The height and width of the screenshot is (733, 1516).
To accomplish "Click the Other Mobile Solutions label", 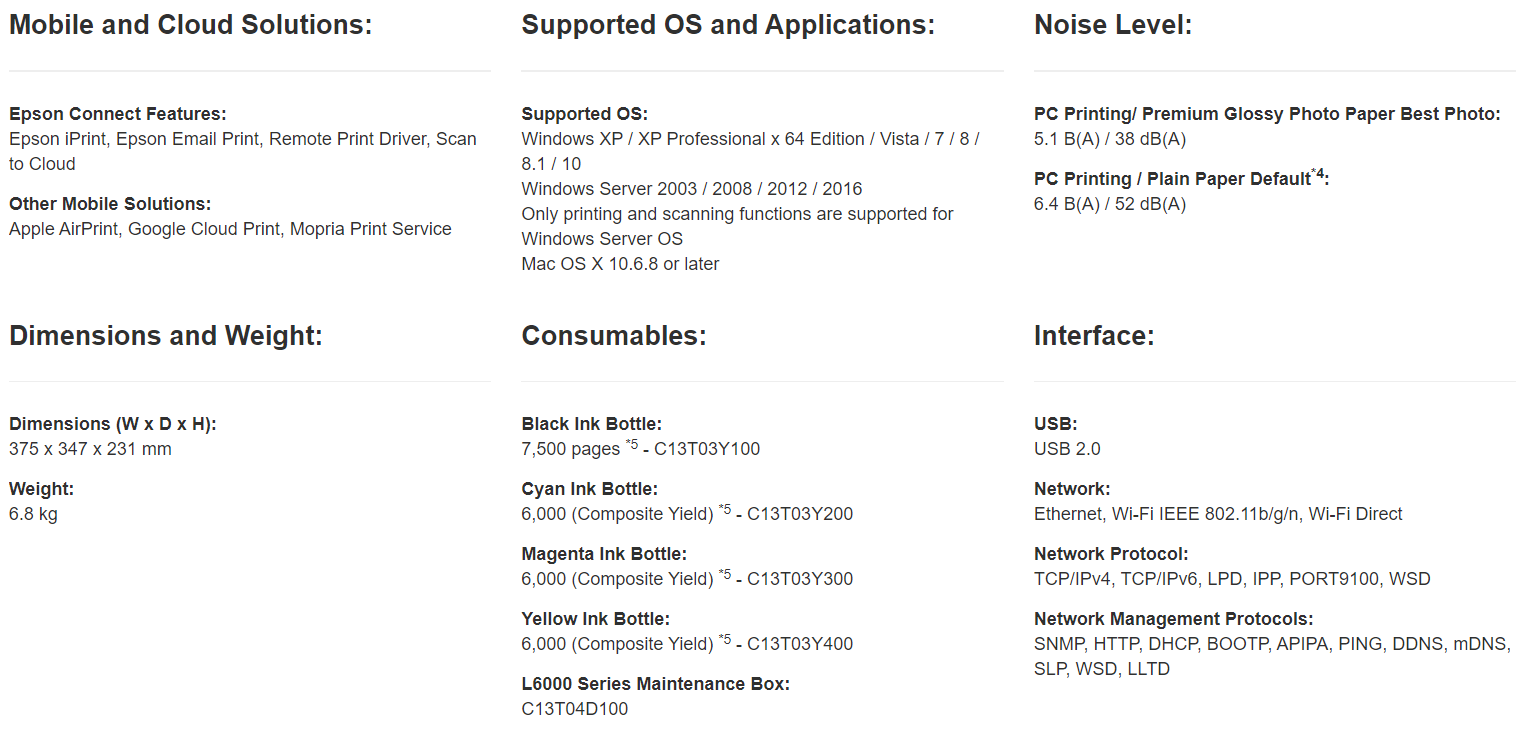I will [x=109, y=204].
